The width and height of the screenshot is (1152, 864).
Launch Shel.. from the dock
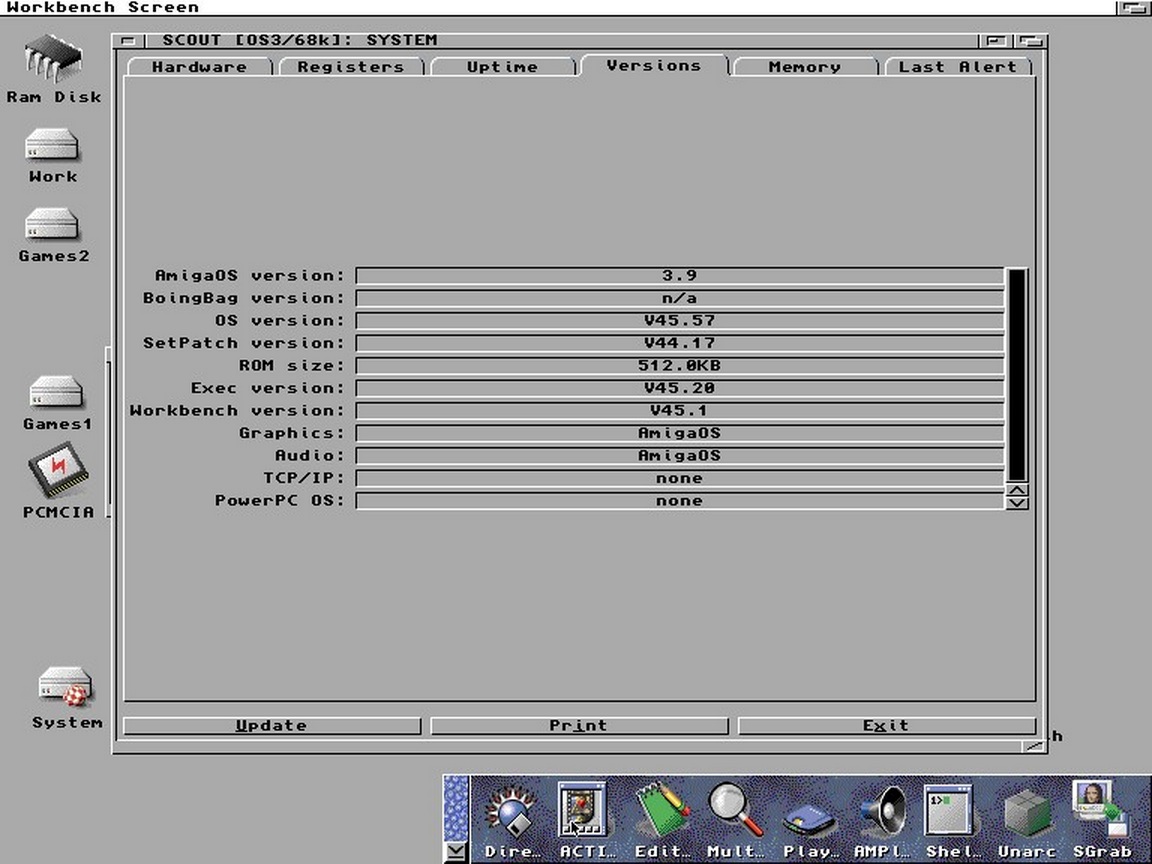click(x=953, y=821)
